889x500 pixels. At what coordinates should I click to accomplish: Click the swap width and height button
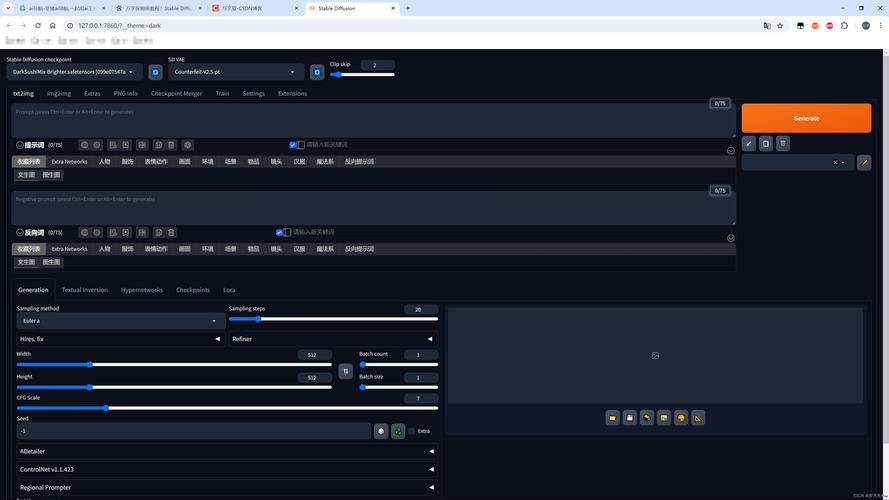[x=346, y=371]
